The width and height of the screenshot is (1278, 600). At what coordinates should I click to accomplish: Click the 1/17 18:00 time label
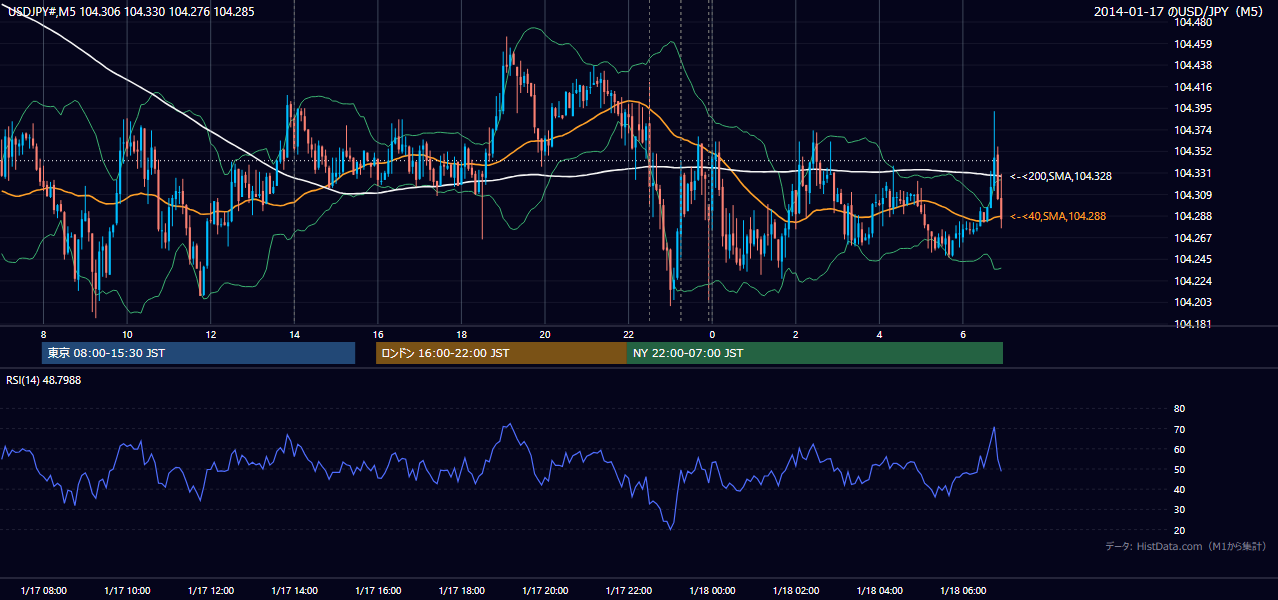pyautogui.click(x=461, y=590)
